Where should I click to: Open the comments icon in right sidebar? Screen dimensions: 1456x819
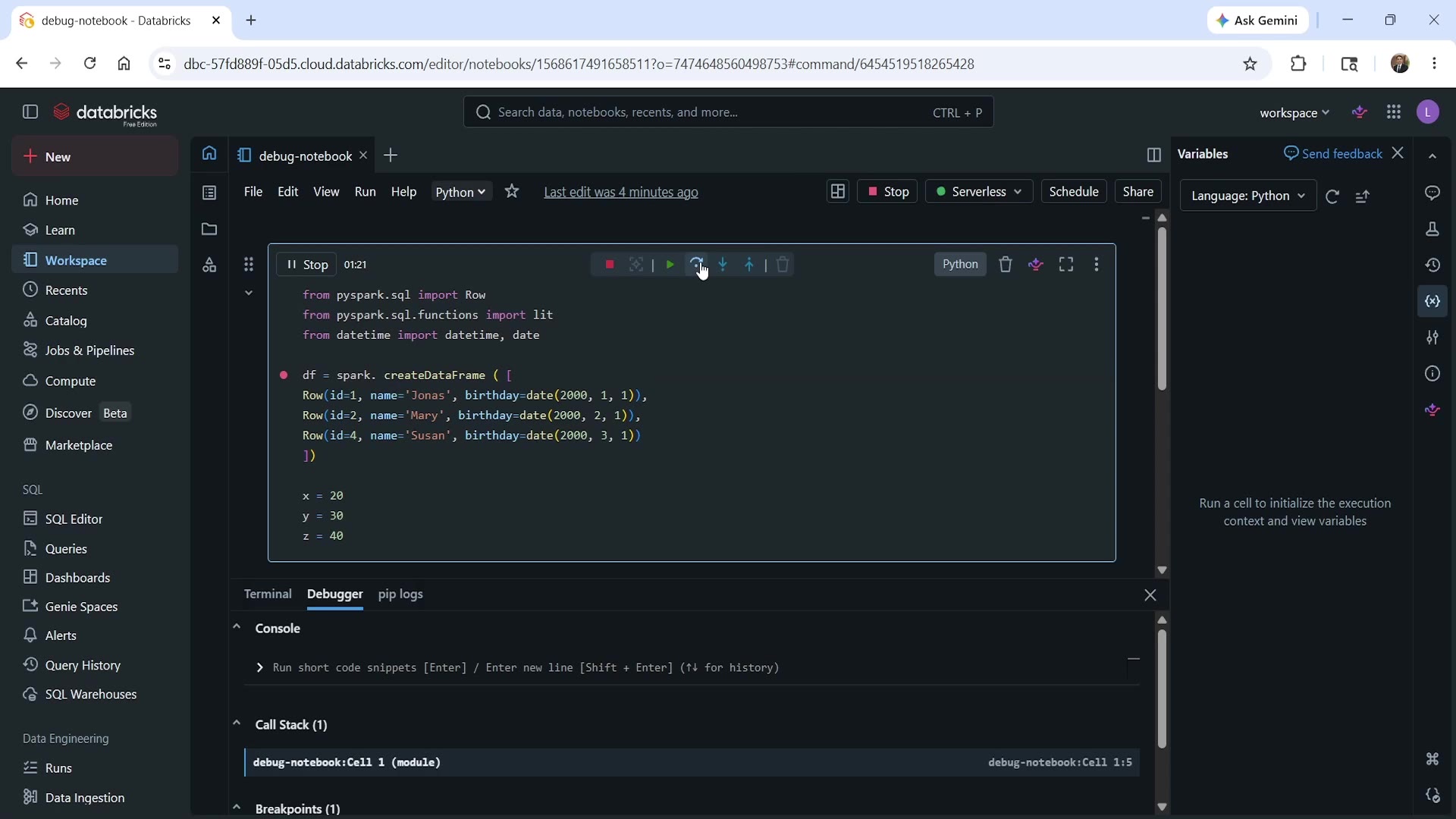tap(1432, 193)
